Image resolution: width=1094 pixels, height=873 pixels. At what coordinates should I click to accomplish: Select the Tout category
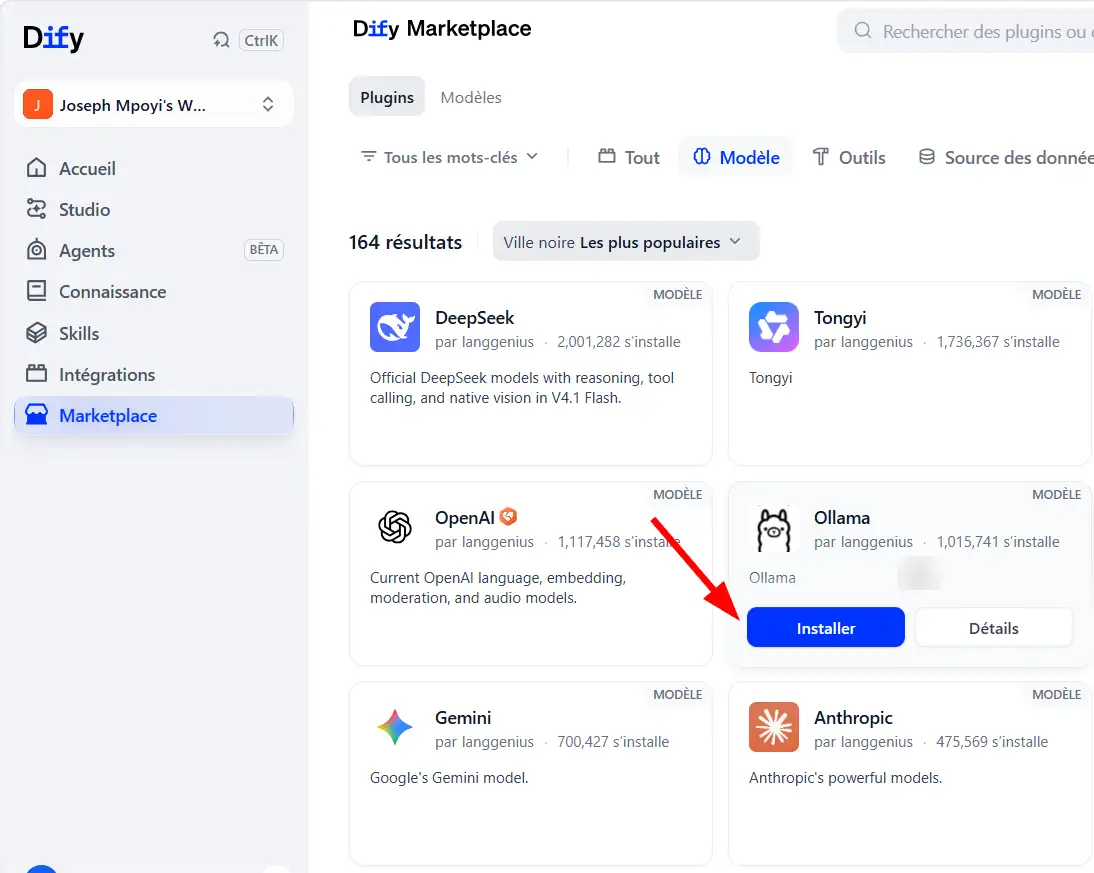pyautogui.click(x=629, y=157)
